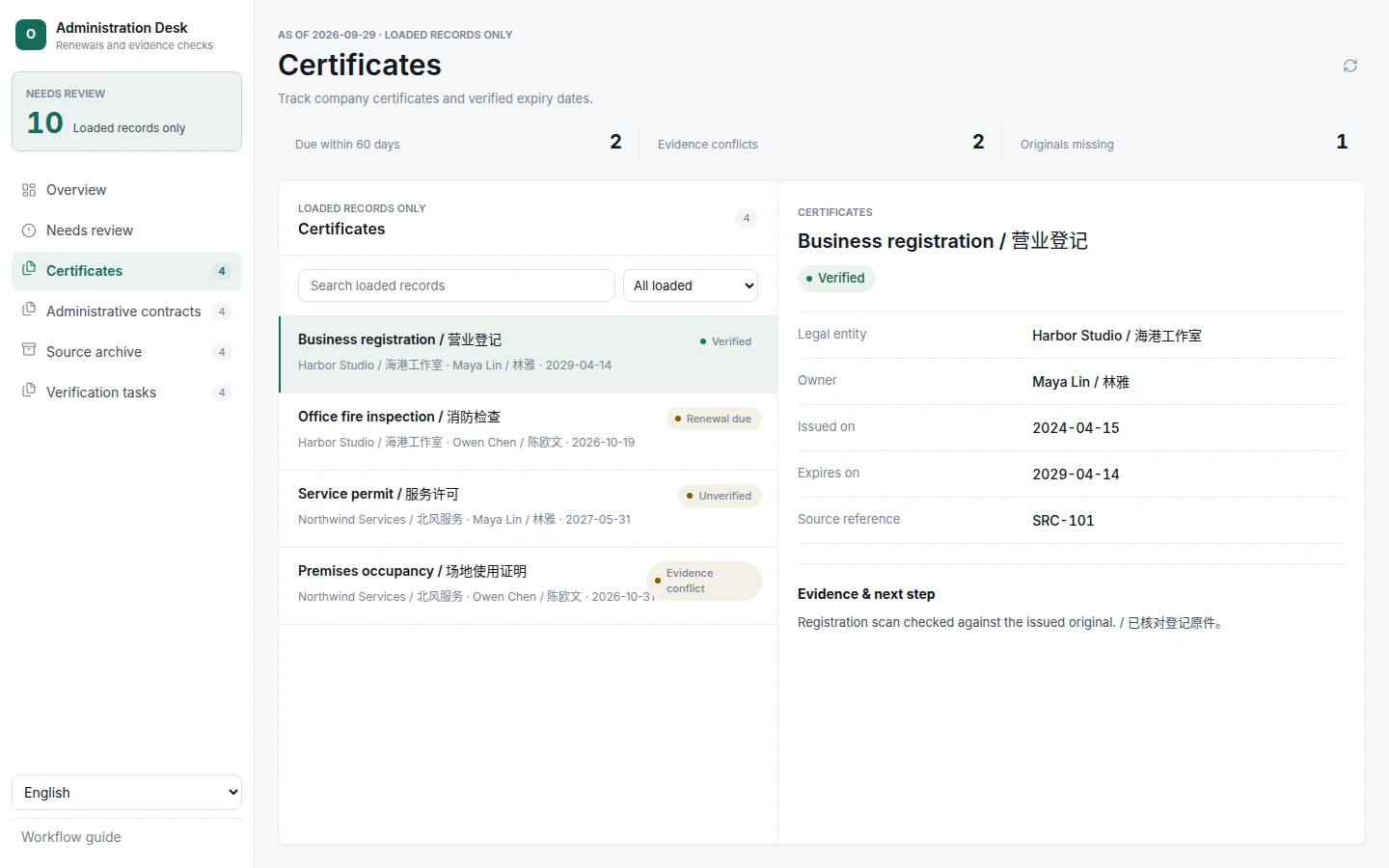Click the Needs review clock icon
Viewport: 1389px width, 868px height.
(x=29, y=231)
